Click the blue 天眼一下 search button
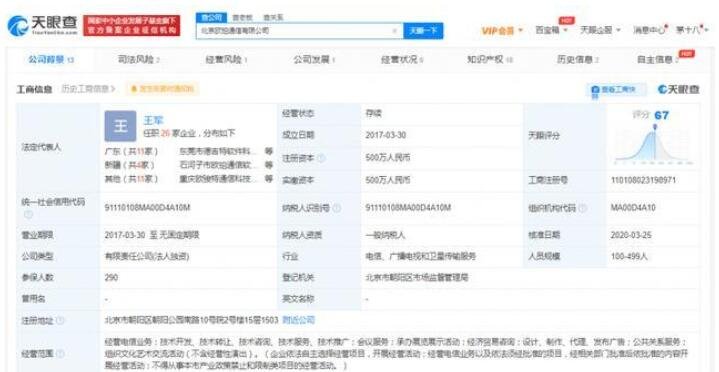Image resolution: width=719 pixels, height=372 pixels. pyautogui.click(x=423, y=31)
